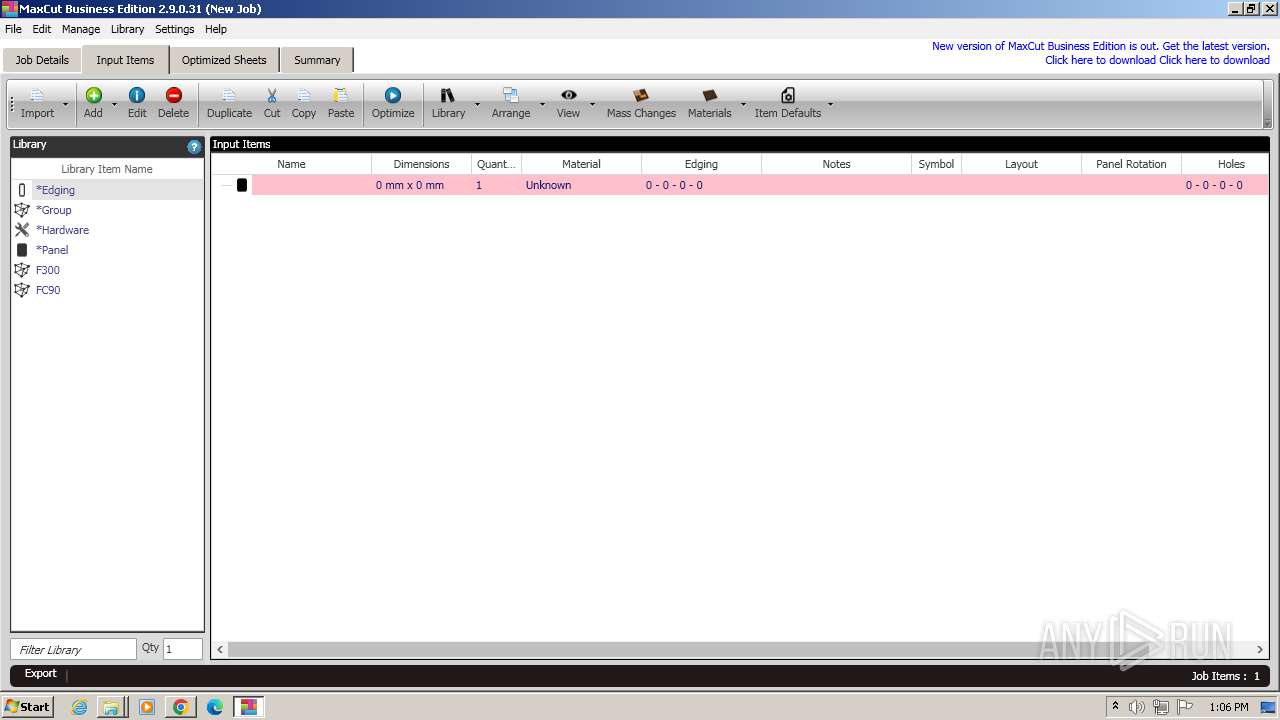Screen dimensions: 1280x720
Task: Click the Import toolbar icon
Action: click(x=37, y=95)
